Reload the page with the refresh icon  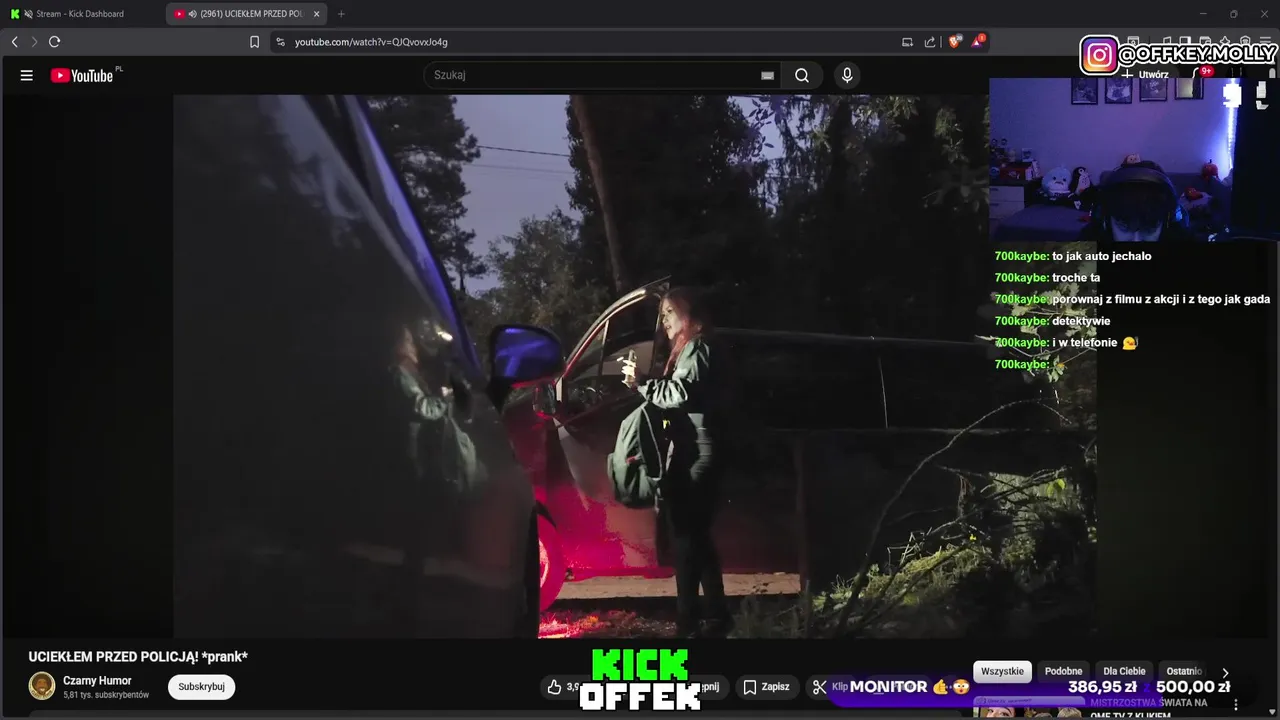[55, 42]
